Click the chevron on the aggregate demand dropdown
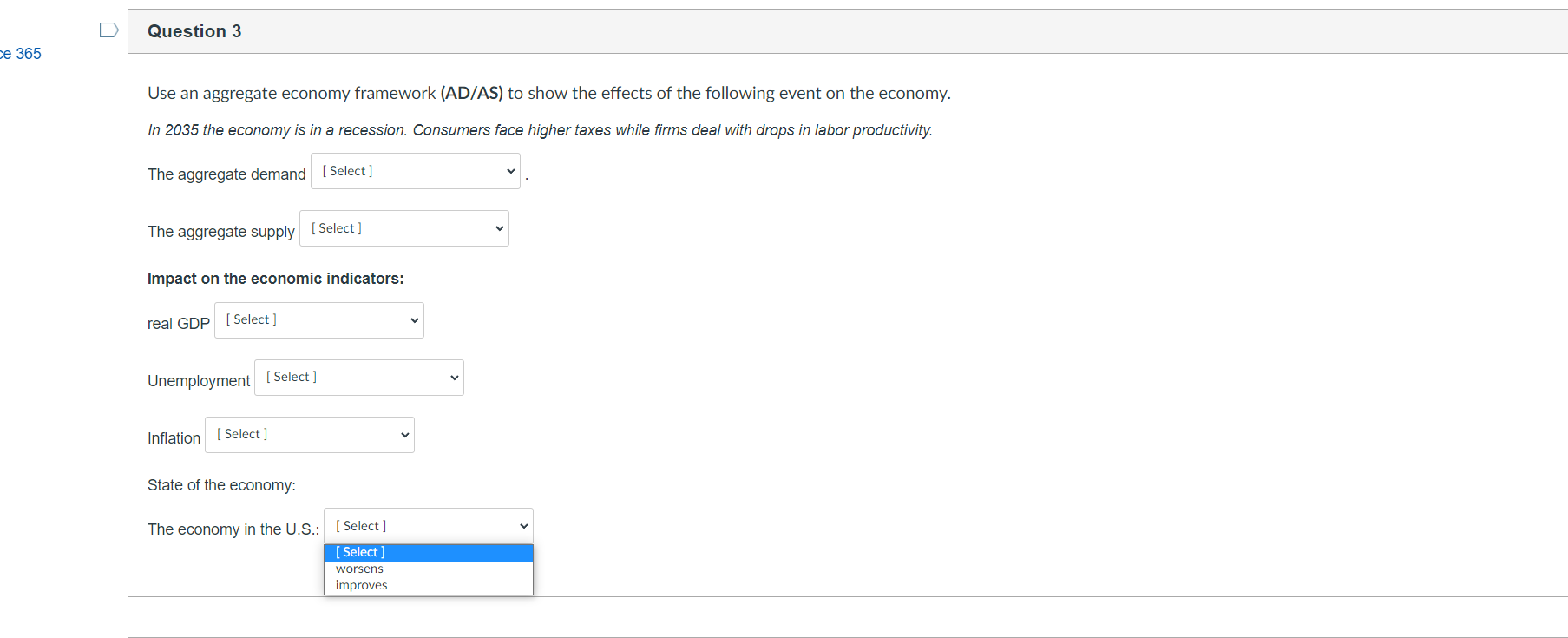Image resolution: width=1568 pixels, height=638 pixels. (x=510, y=170)
